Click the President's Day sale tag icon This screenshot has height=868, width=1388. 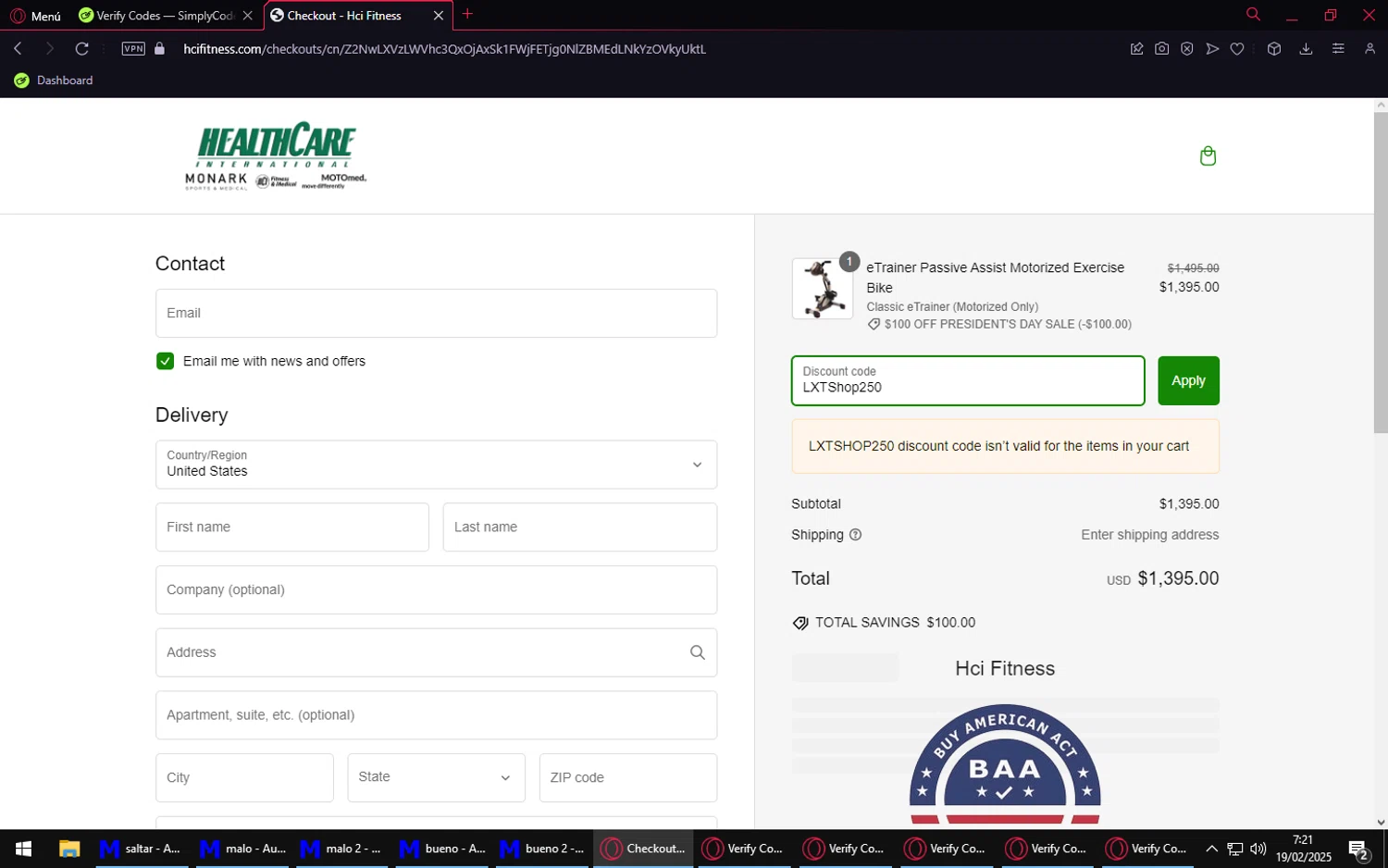(874, 325)
